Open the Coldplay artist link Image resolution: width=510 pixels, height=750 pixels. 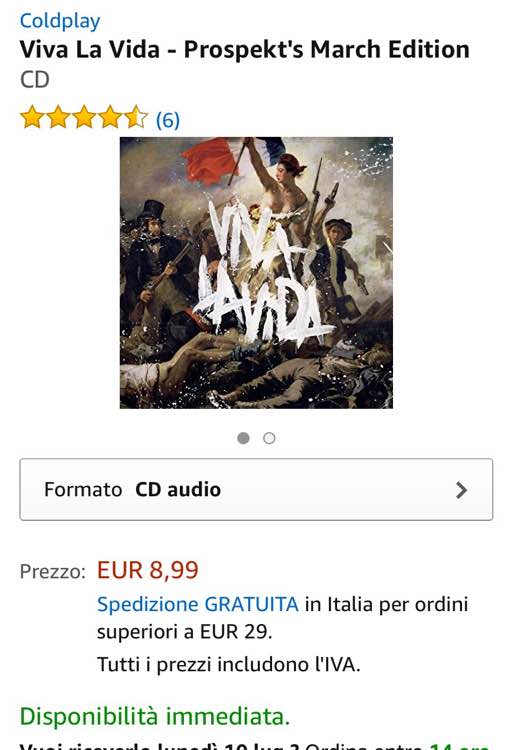coord(60,21)
